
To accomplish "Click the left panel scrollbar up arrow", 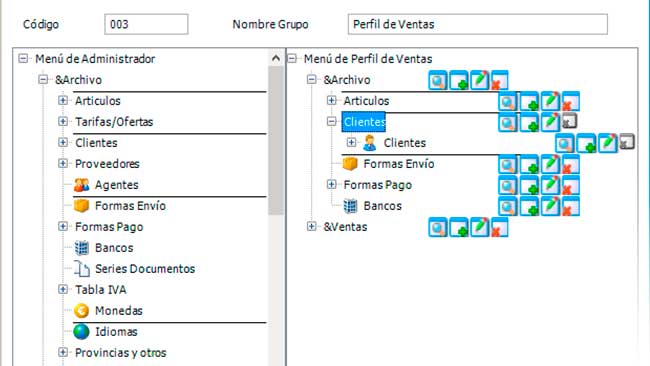I will [276, 58].
